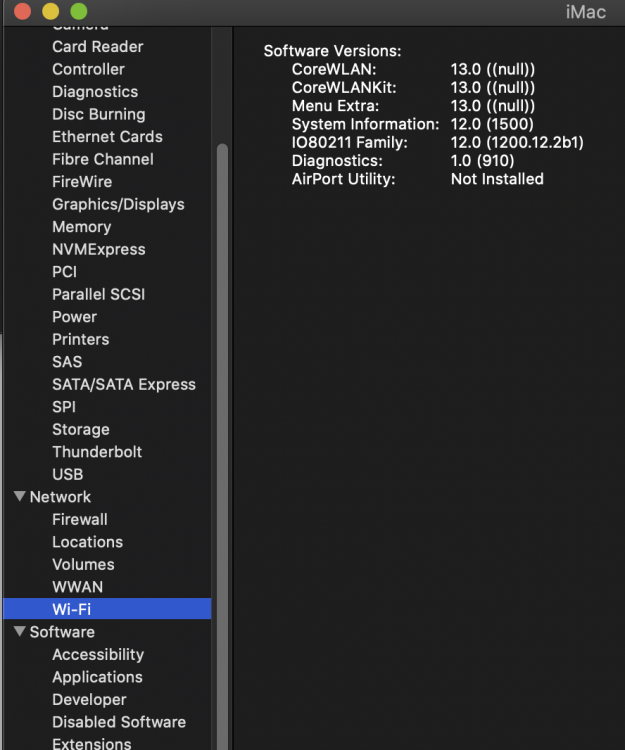625x750 pixels.
Task: Select Controller in the sidebar
Action: pos(88,69)
